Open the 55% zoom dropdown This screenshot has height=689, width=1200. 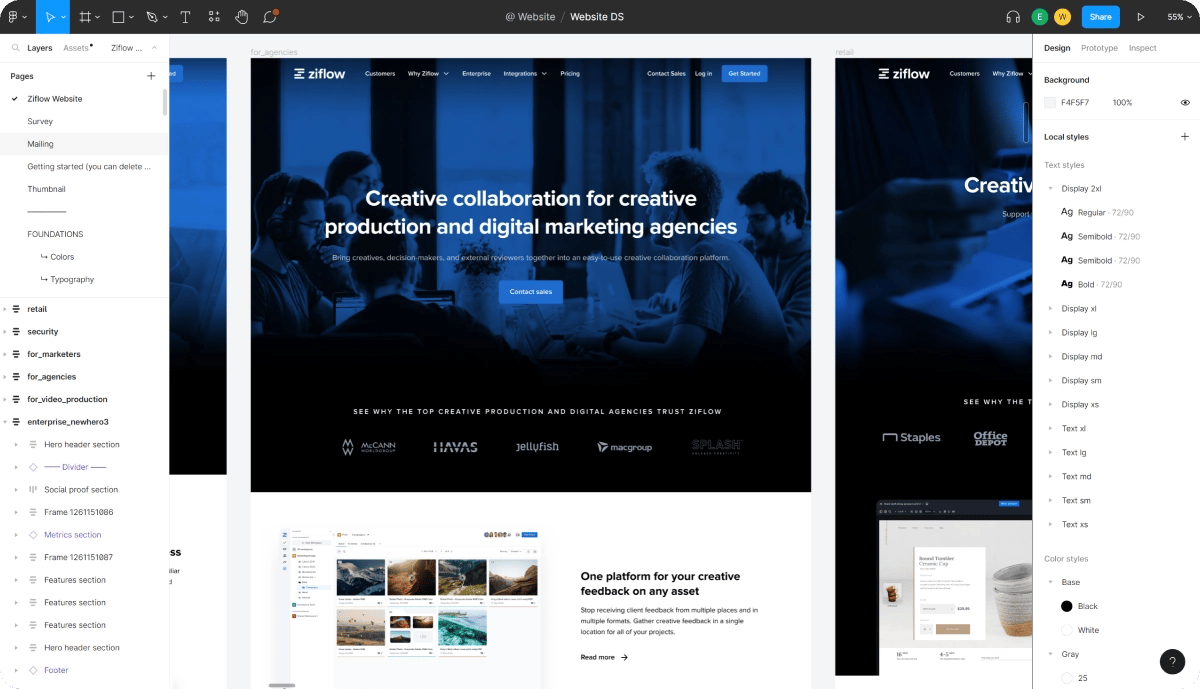coord(1178,17)
